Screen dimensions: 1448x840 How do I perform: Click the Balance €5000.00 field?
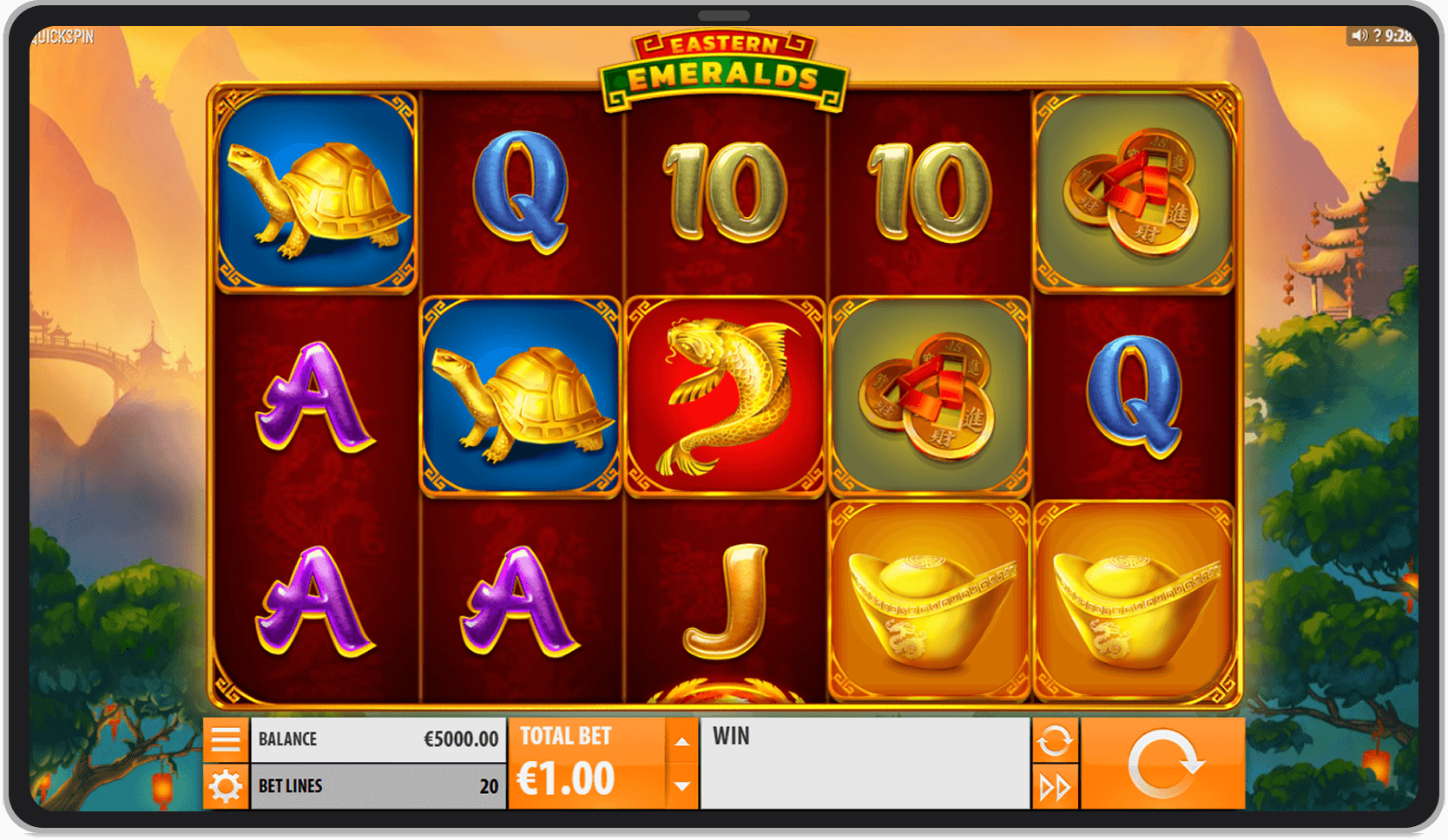(x=378, y=739)
